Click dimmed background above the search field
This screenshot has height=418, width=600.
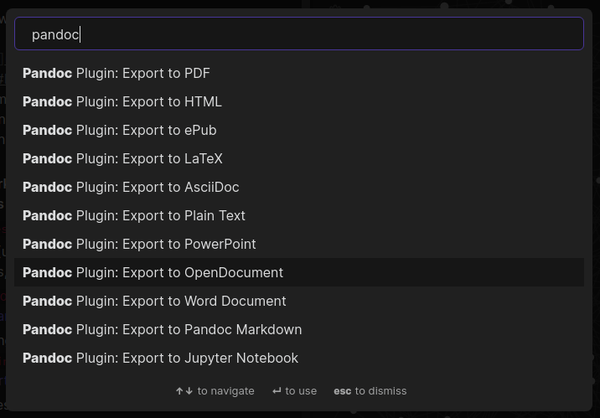pos(300,3)
